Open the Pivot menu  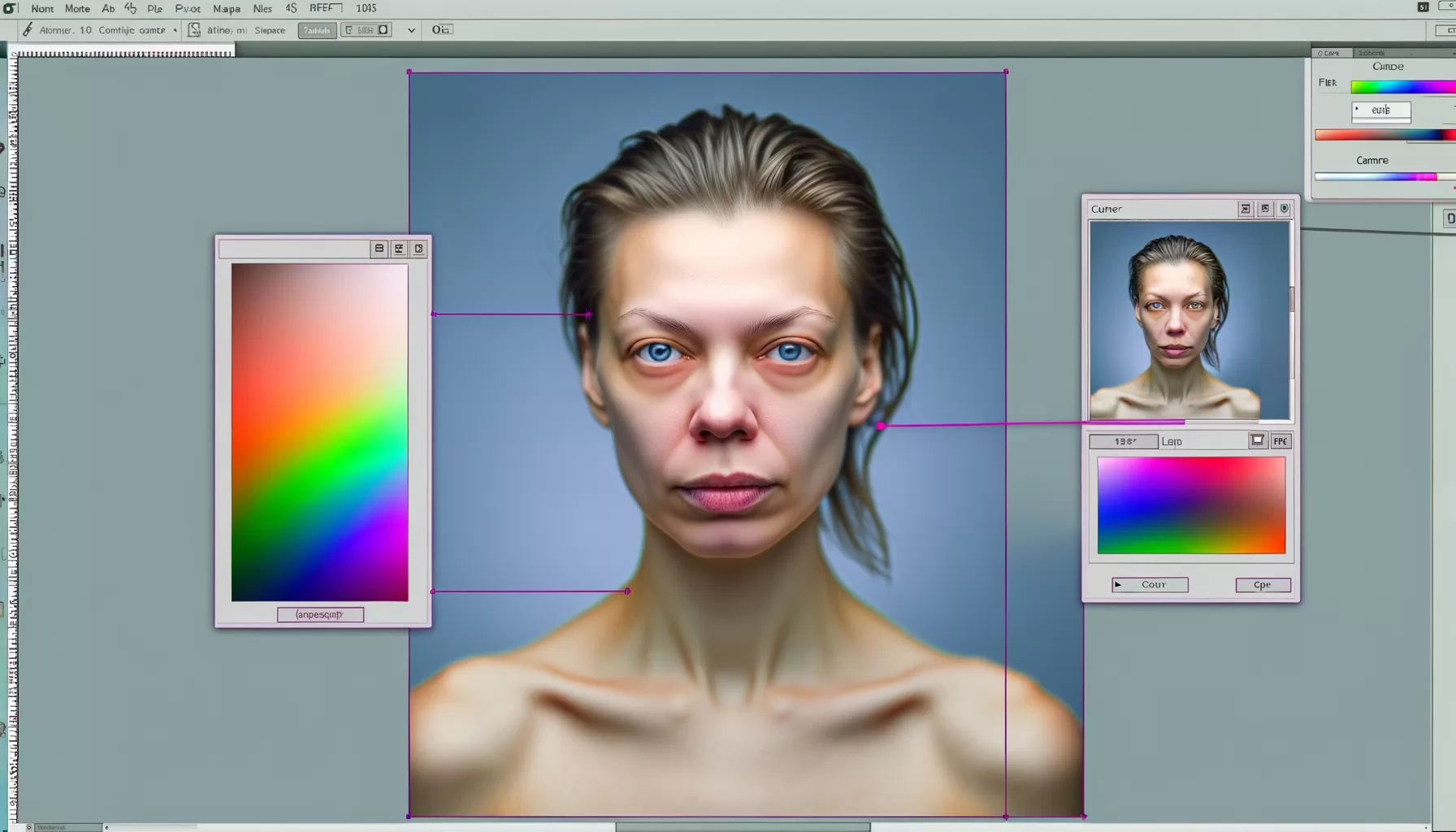(x=188, y=9)
